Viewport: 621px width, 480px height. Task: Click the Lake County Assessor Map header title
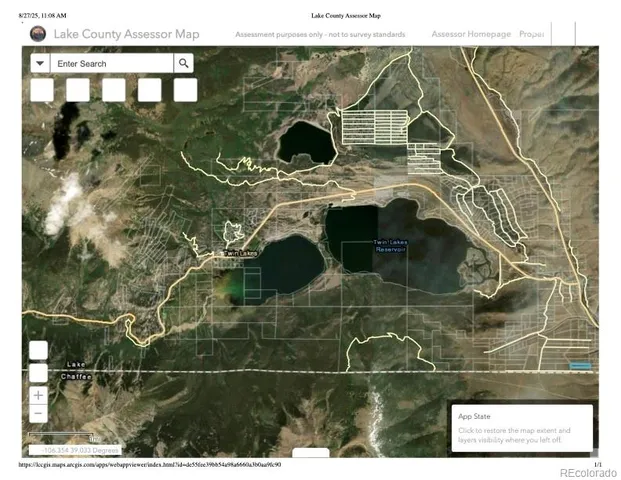[126, 34]
